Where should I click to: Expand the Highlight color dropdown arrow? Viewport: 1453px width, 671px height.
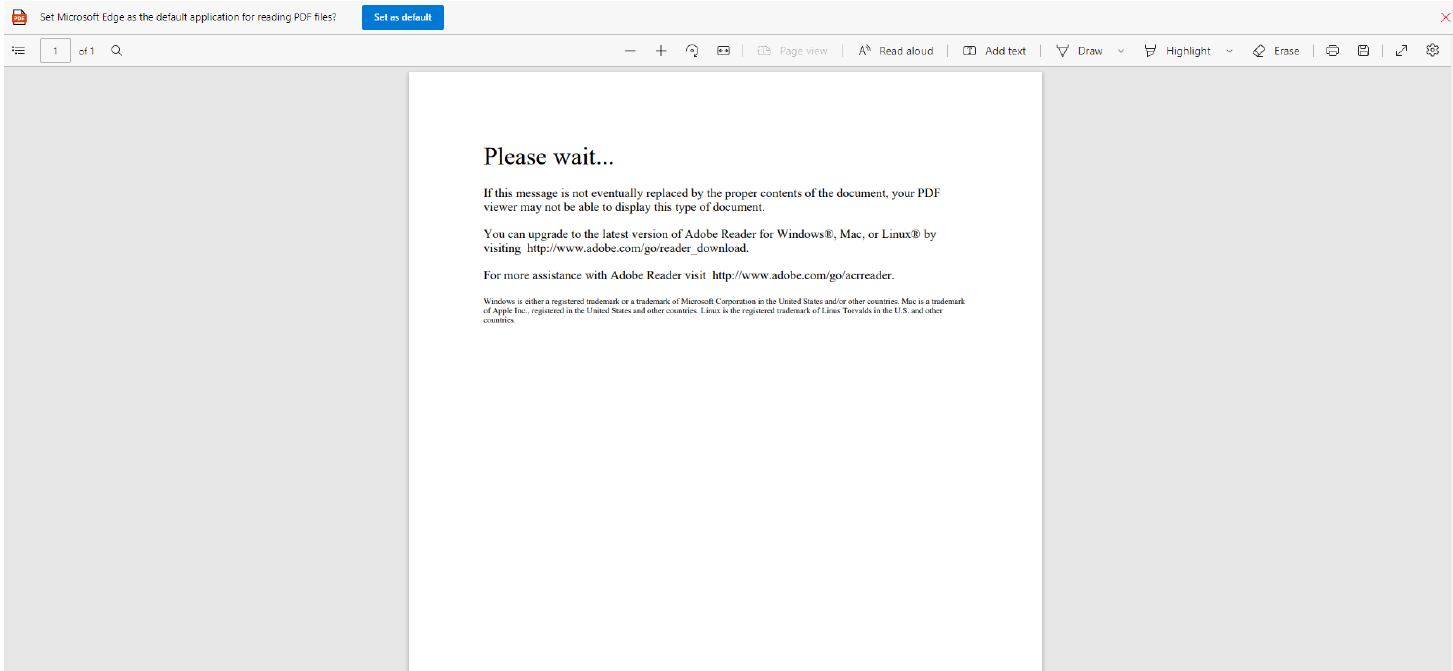pyautogui.click(x=1229, y=51)
